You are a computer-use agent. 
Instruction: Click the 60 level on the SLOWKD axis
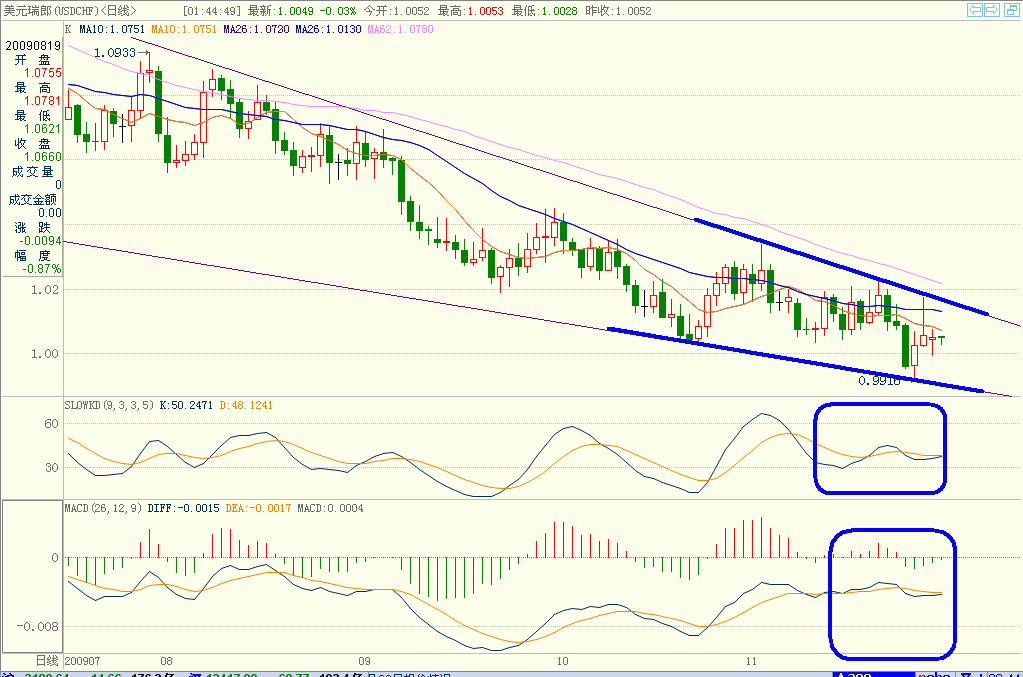pyautogui.click(x=52, y=424)
